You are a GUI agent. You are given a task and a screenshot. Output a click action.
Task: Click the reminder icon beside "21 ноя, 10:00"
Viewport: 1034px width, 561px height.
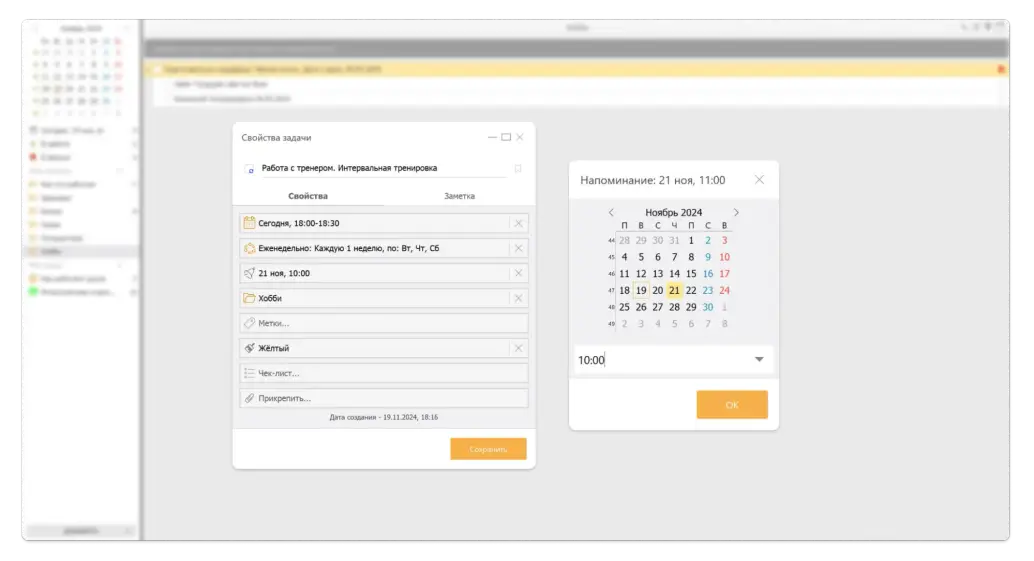249,273
